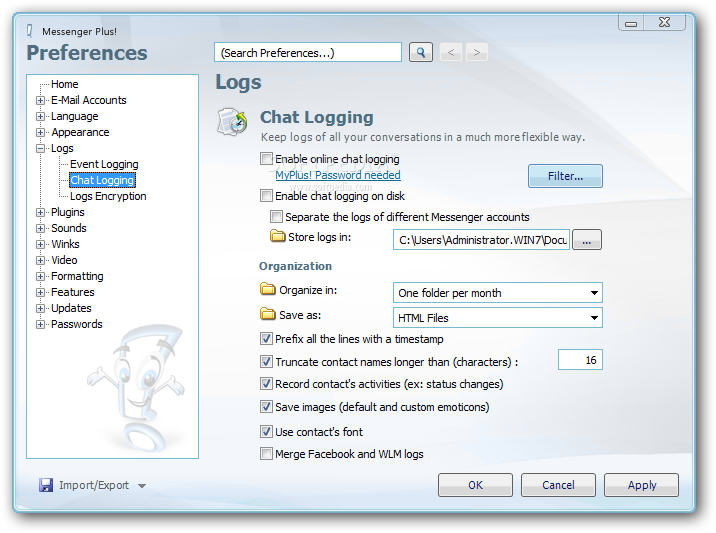Uncheck Record contact's activities
The image size is (716, 533).
pos(266,384)
